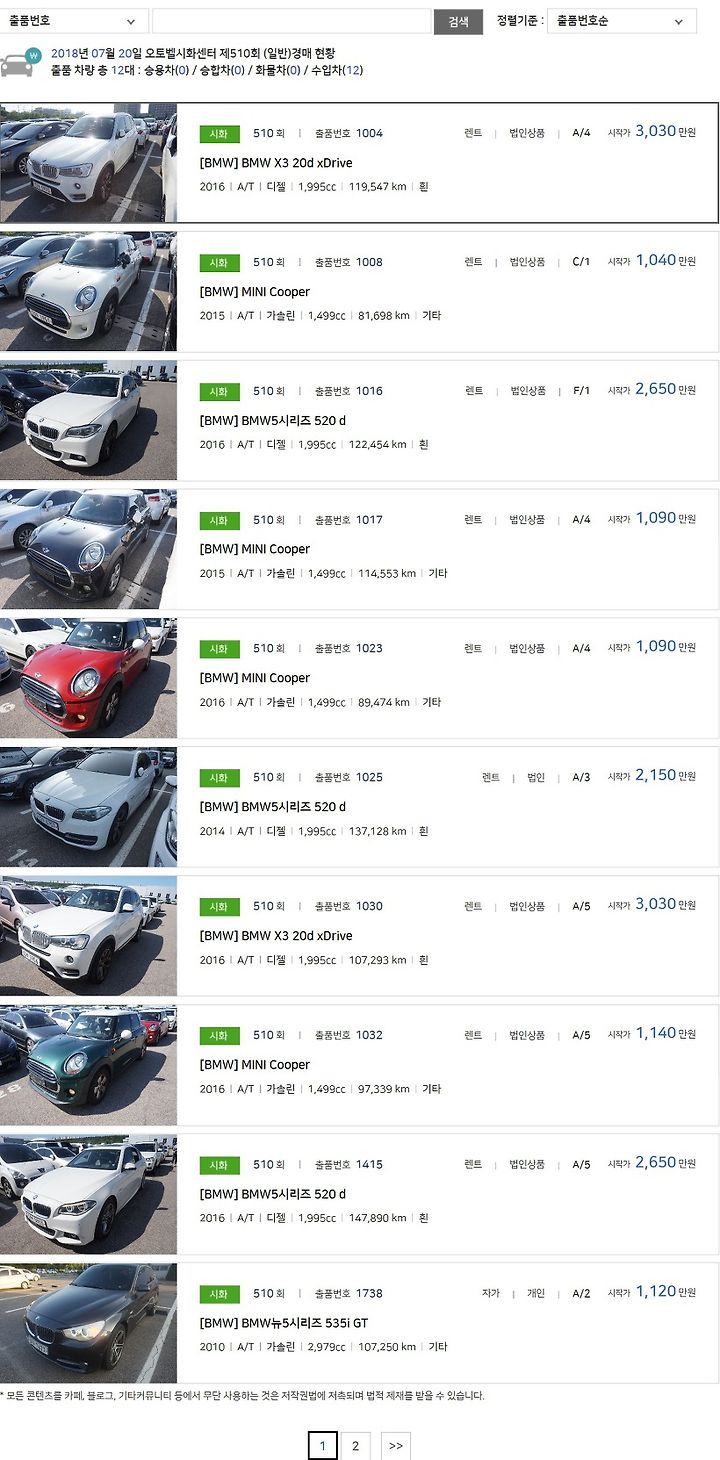
Task: Click the 3,030 만원 starting price of lot 1004
Action: pyautogui.click(x=665, y=131)
